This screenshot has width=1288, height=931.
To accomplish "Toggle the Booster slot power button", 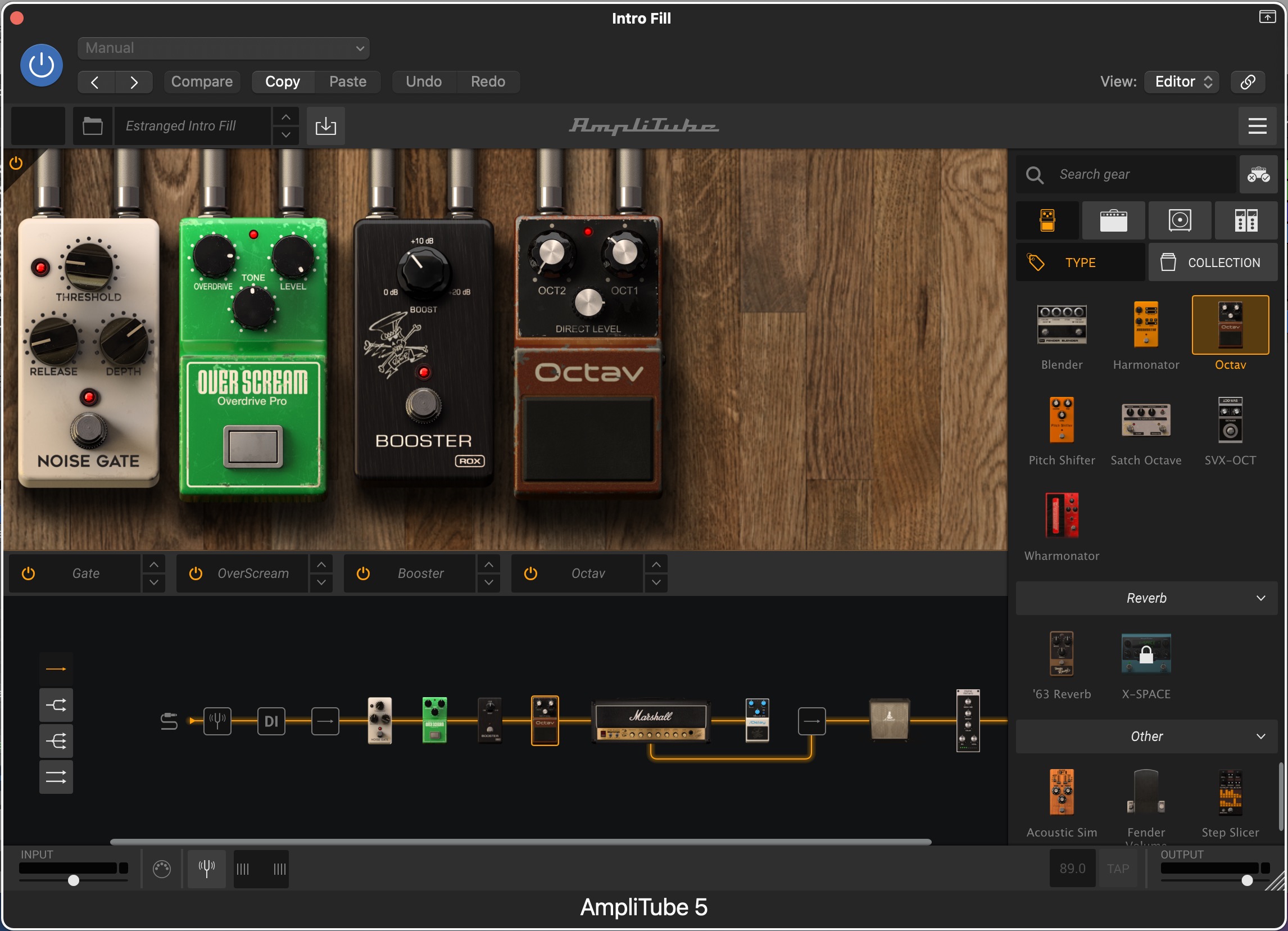I will coord(363,574).
